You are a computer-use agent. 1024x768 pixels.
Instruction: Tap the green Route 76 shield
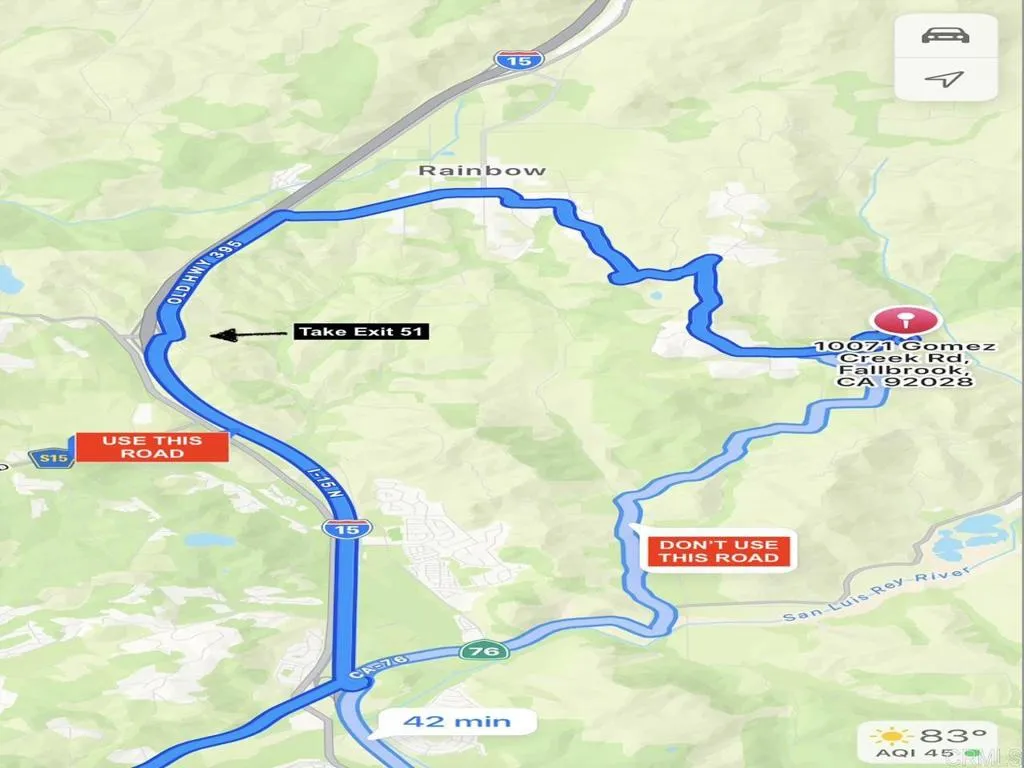click(484, 650)
